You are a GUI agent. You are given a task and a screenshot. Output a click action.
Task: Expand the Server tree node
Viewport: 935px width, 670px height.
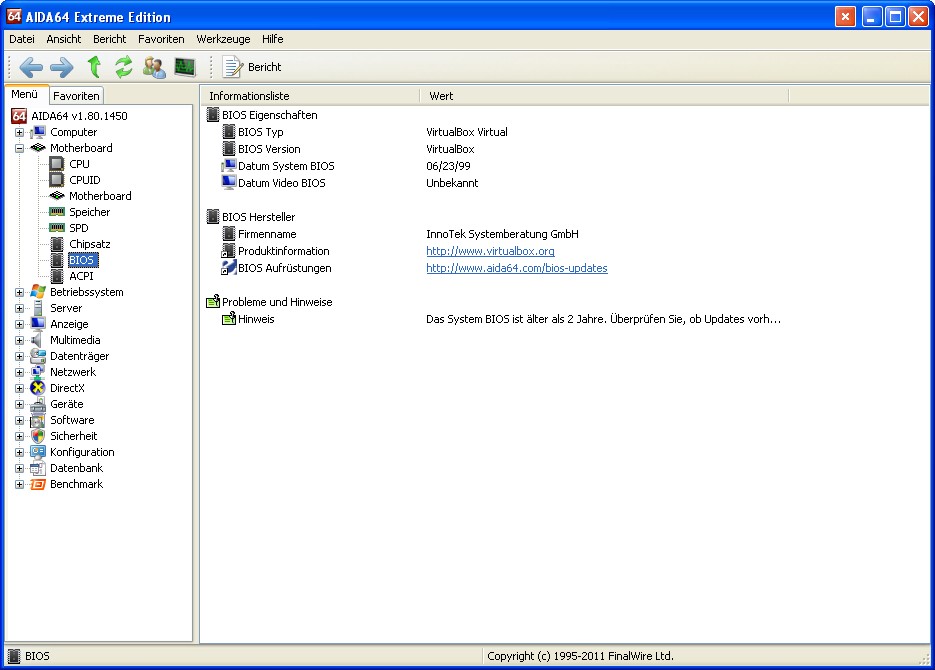tap(20, 308)
